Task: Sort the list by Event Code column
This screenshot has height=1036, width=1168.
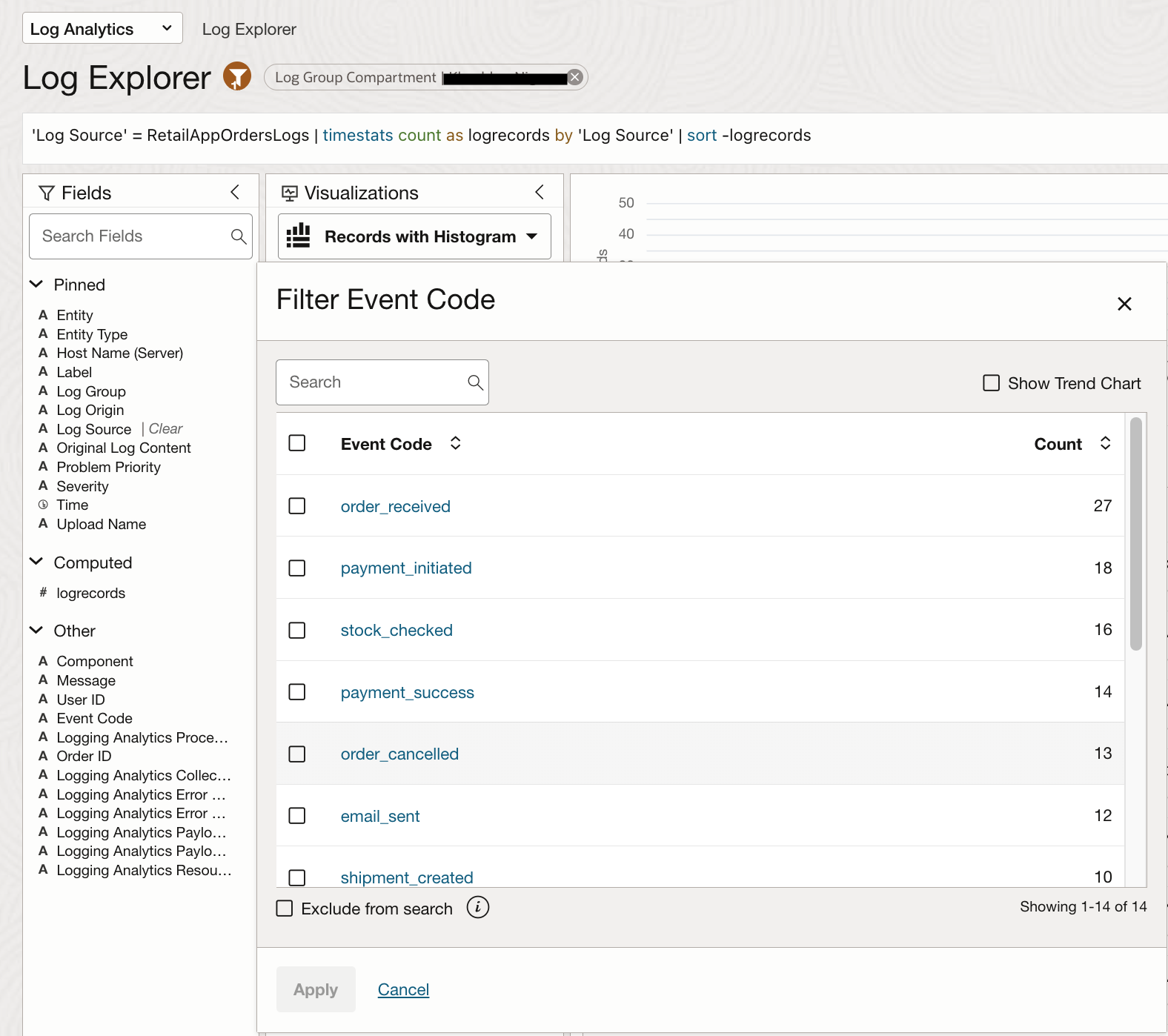Action: click(x=455, y=443)
